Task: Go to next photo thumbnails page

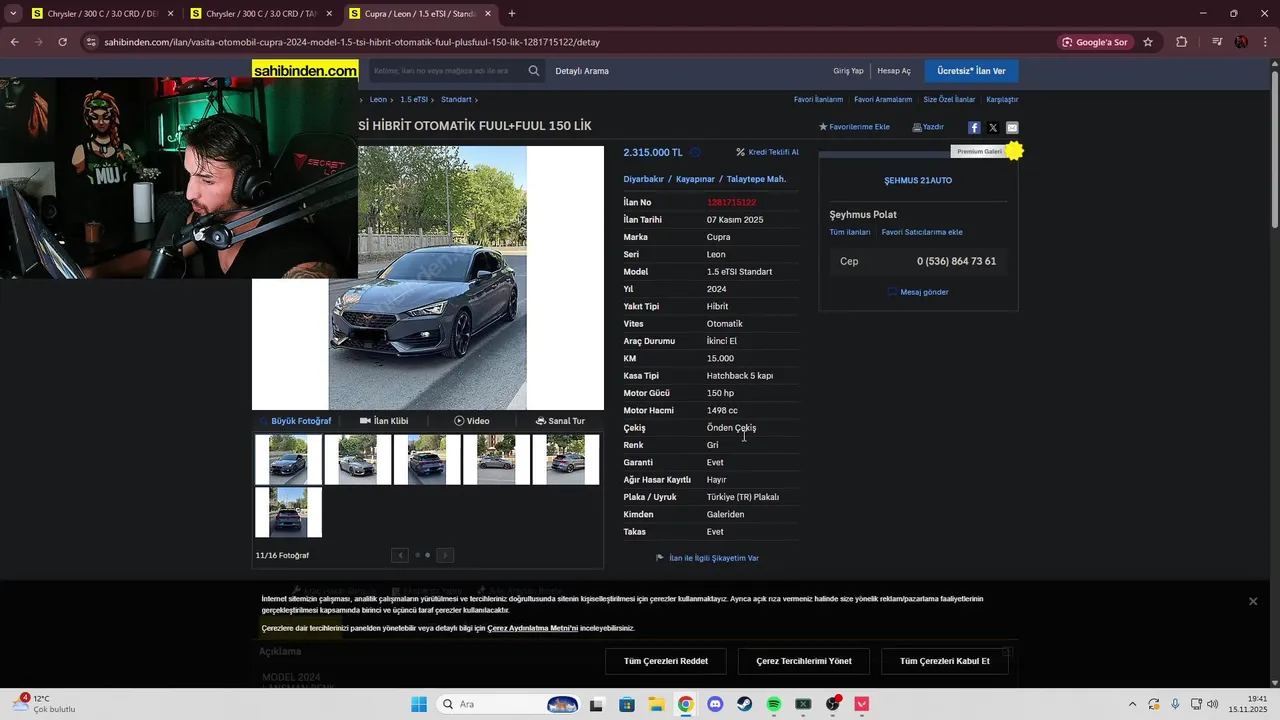Action: 445,555
